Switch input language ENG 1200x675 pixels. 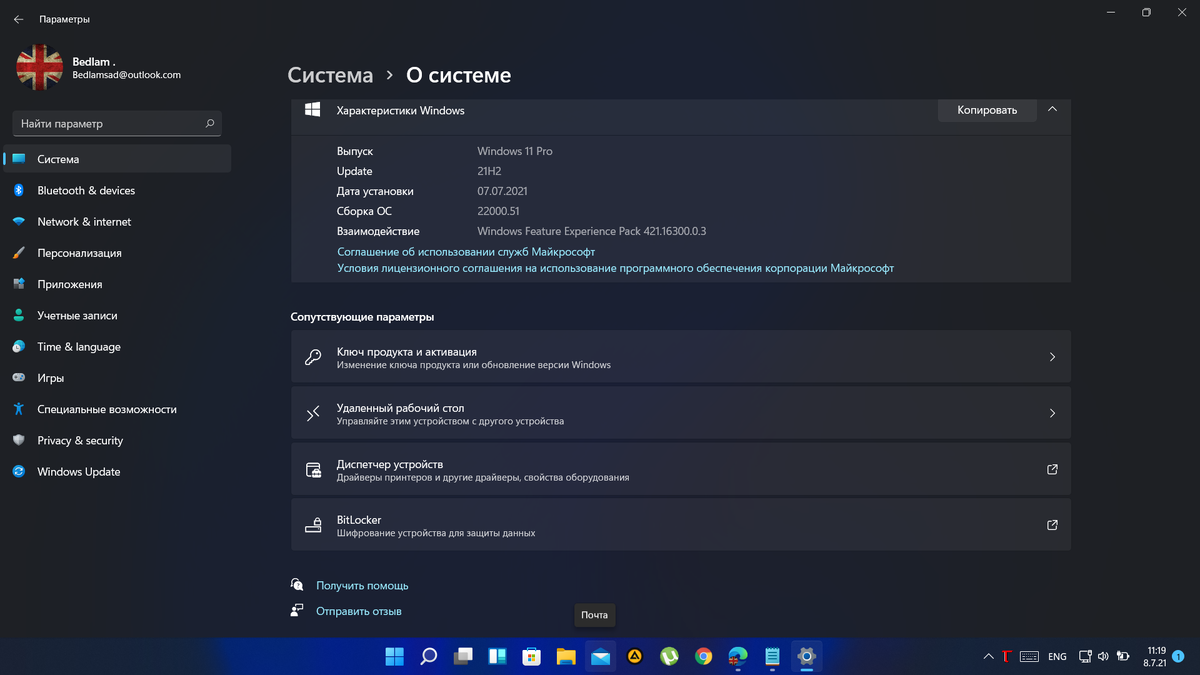(x=1057, y=657)
